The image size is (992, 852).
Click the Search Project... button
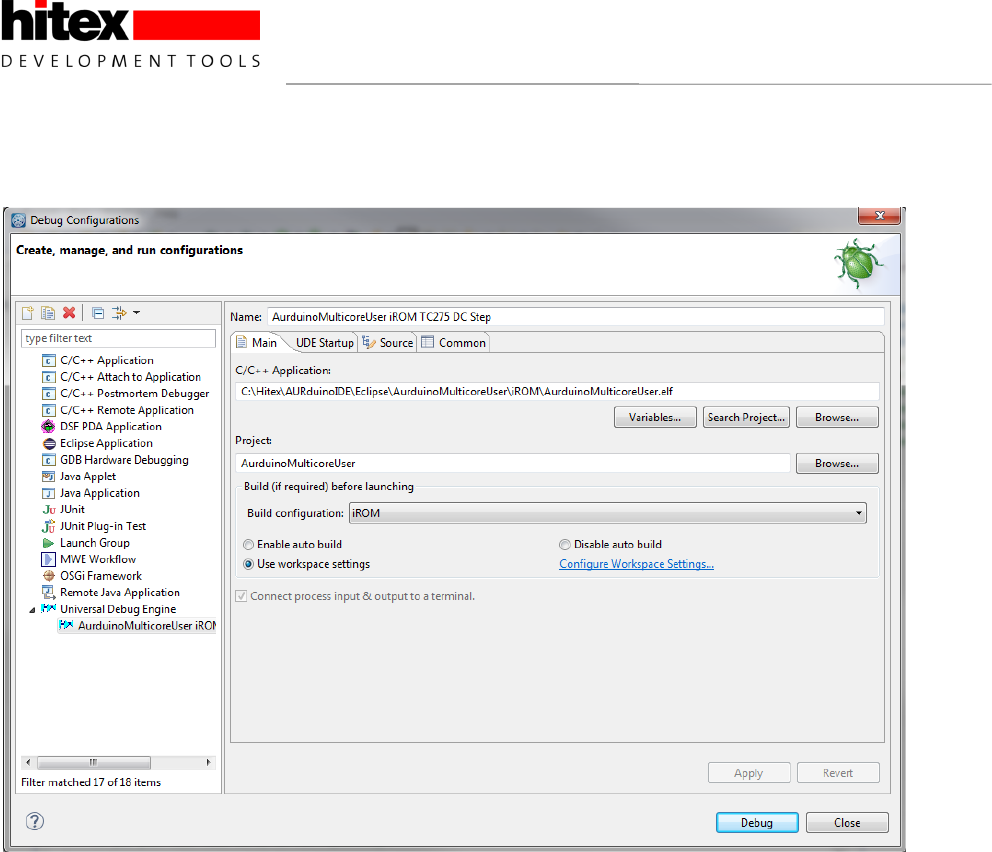pos(746,417)
